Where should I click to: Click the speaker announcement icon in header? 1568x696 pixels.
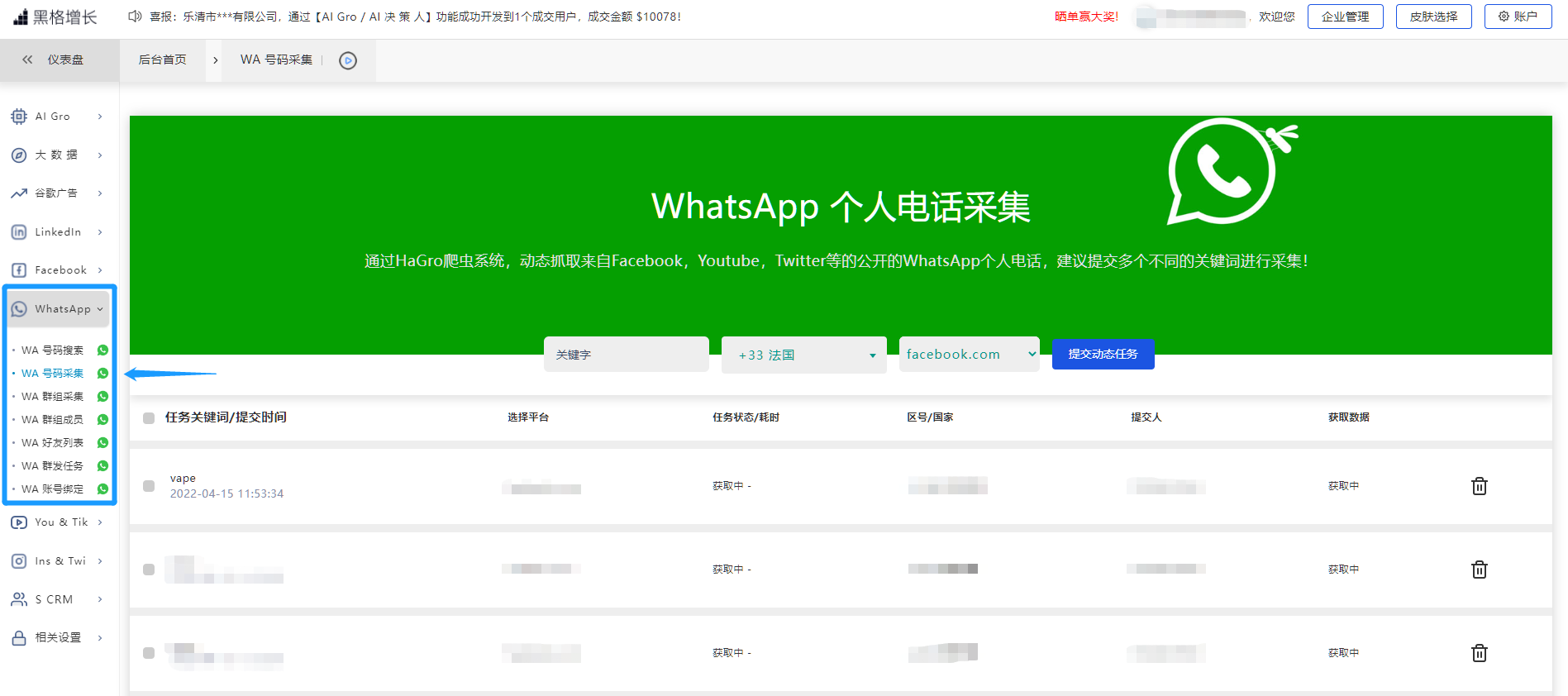tap(135, 17)
